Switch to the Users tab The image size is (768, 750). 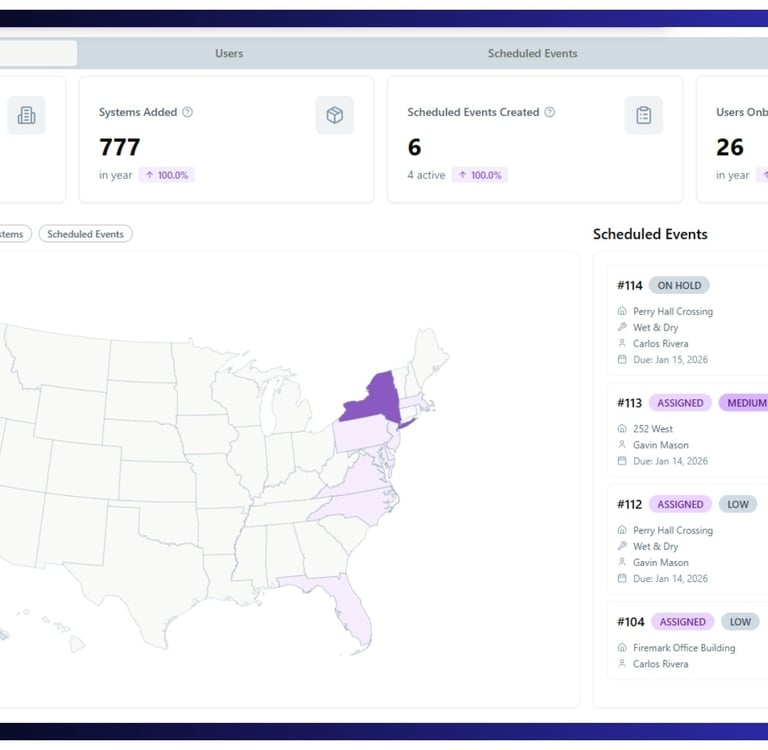[x=229, y=53]
